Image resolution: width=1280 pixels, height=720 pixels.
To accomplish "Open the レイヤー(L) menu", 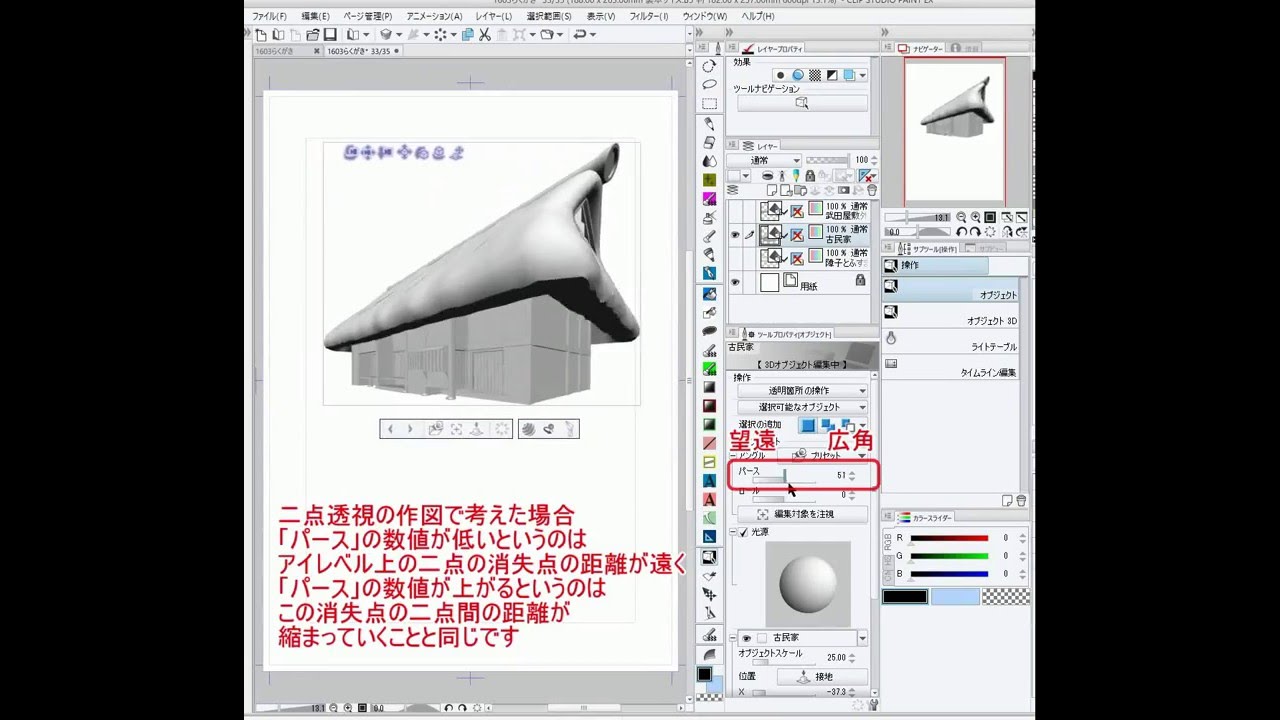I will tap(493, 16).
